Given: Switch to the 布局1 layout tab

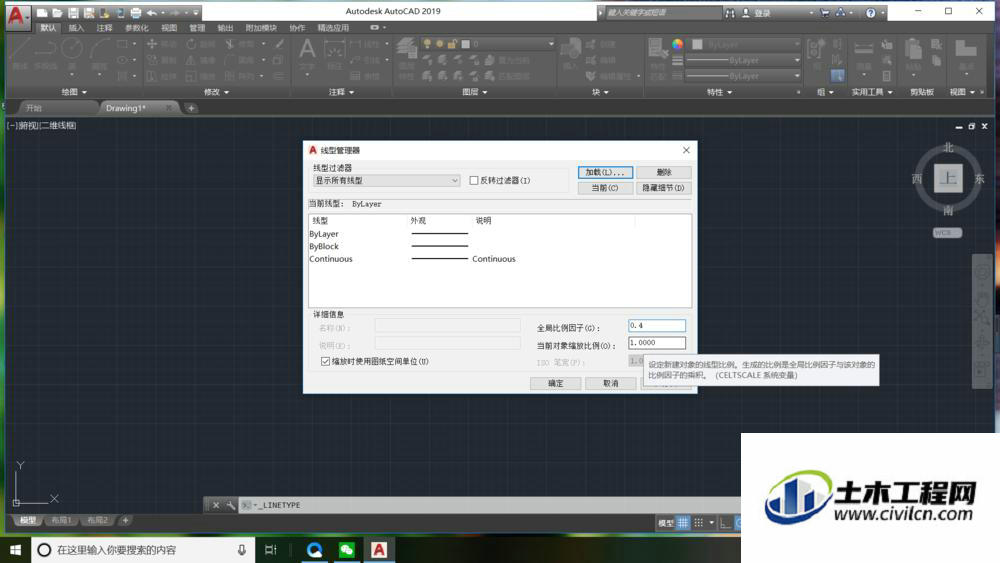Looking at the screenshot, I should pyautogui.click(x=61, y=520).
